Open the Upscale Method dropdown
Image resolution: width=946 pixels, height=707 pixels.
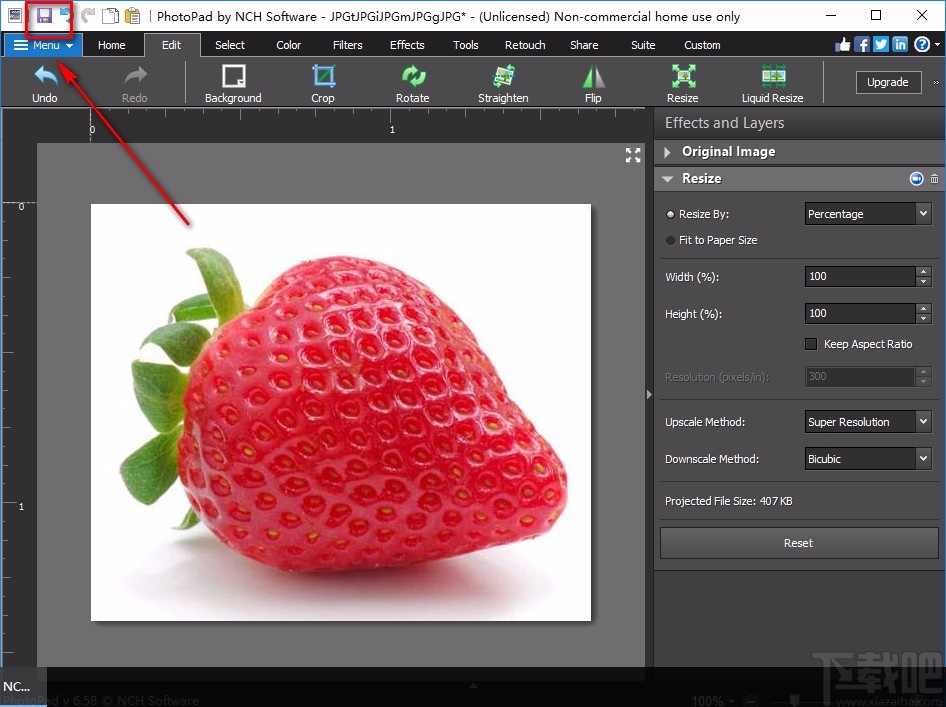(x=868, y=422)
